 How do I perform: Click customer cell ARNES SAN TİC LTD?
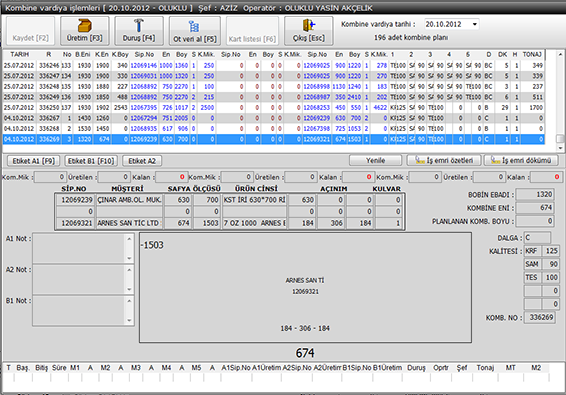(129, 223)
